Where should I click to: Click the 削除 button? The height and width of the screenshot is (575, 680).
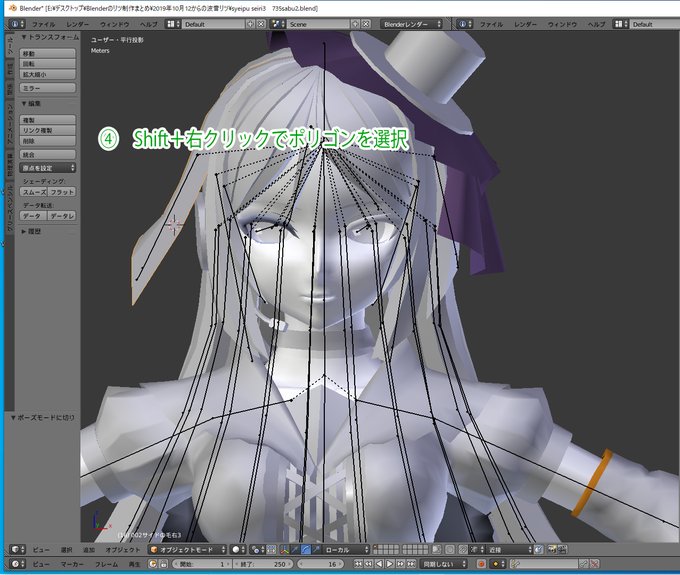(x=47, y=140)
